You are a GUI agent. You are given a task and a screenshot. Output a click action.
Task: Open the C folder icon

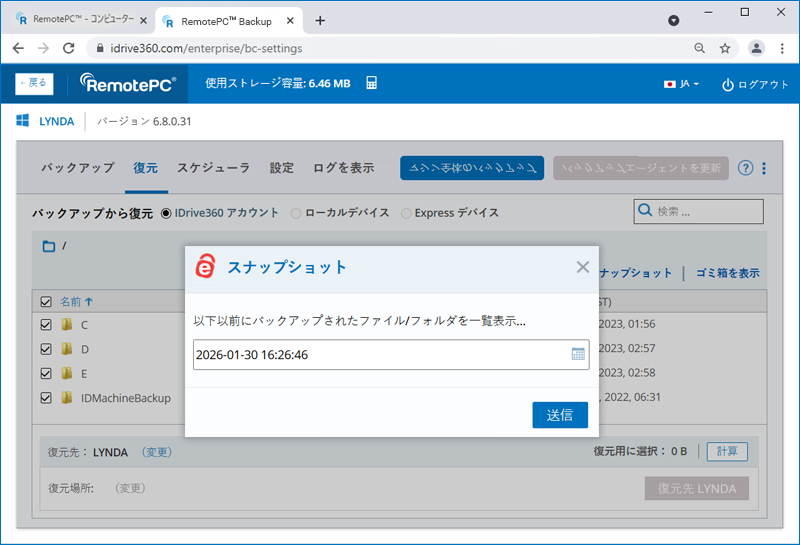click(x=66, y=325)
